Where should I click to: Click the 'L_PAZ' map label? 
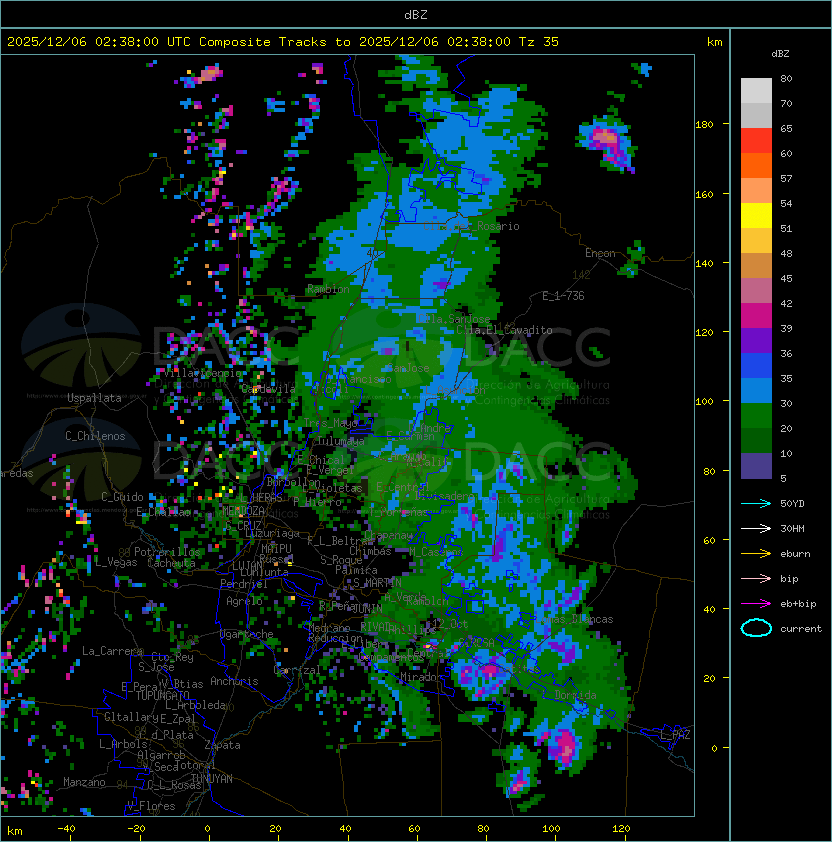point(675,735)
